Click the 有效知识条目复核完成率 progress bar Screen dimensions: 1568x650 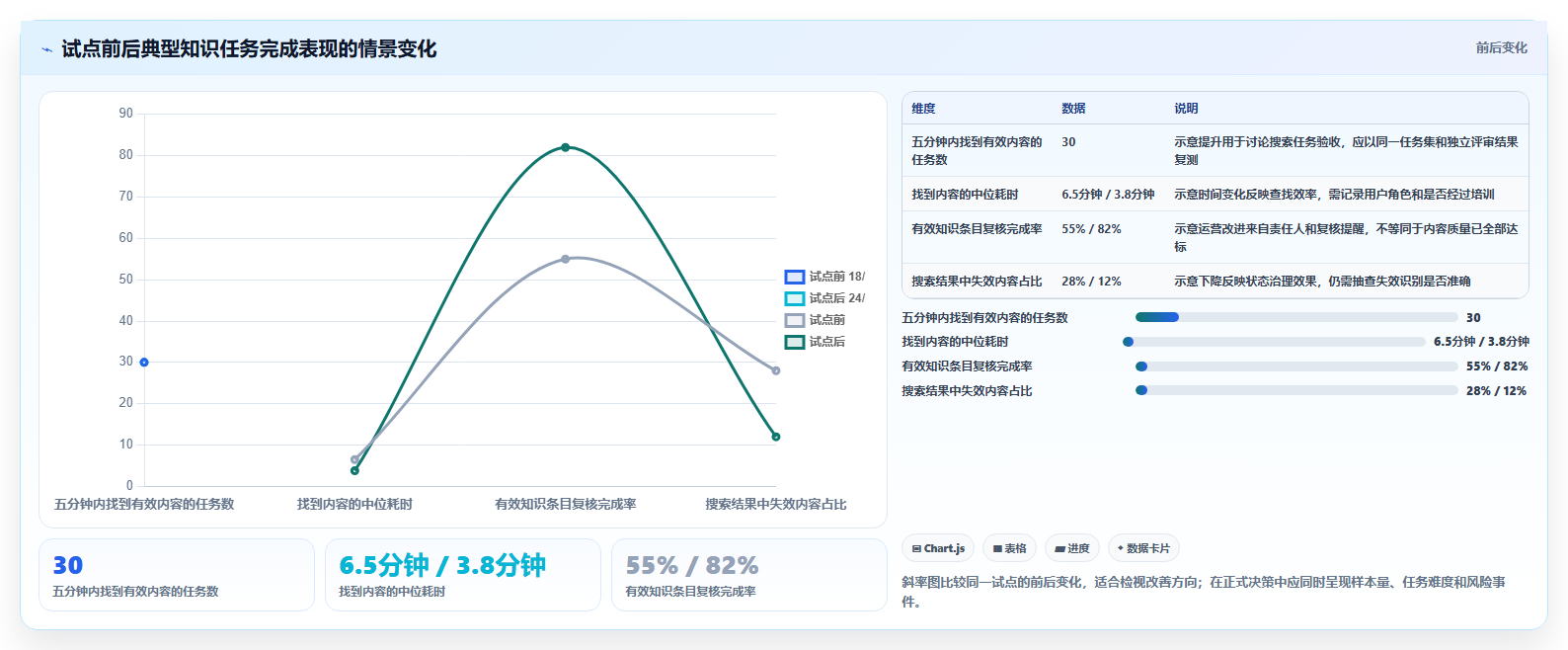1296,366
